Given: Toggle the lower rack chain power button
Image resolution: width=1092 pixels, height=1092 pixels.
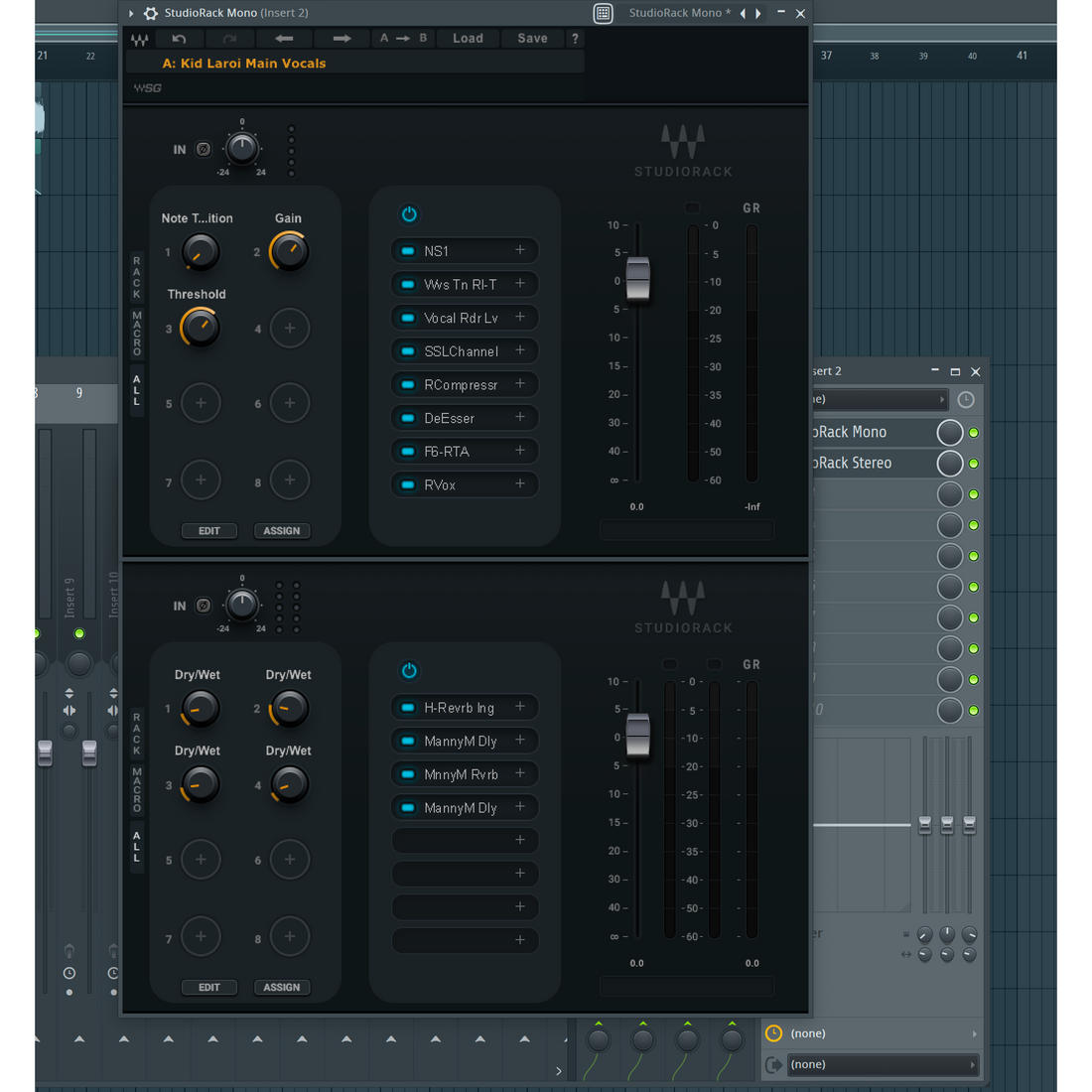Looking at the screenshot, I should click(409, 671).
